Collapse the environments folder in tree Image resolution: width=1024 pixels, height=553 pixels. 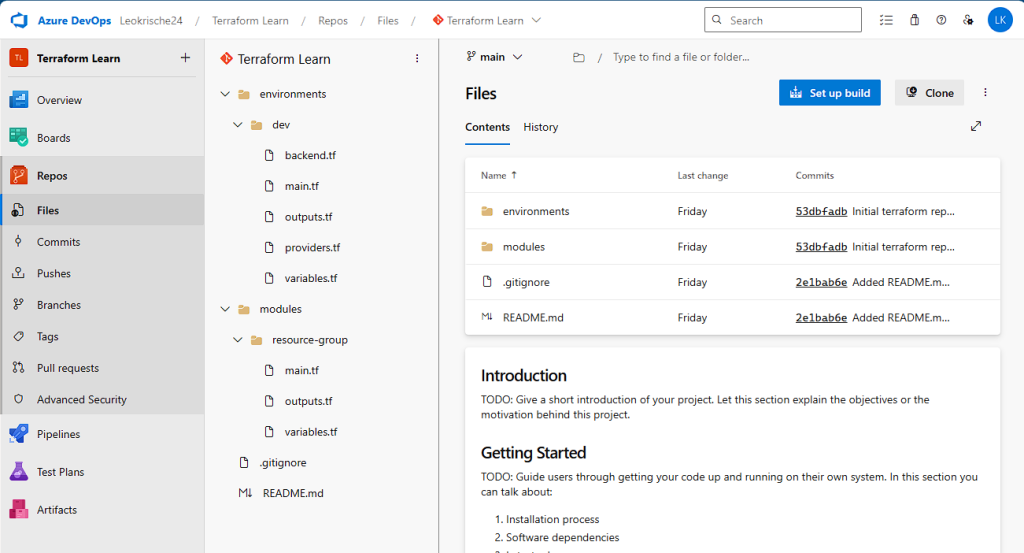click(x=224, y=94)
